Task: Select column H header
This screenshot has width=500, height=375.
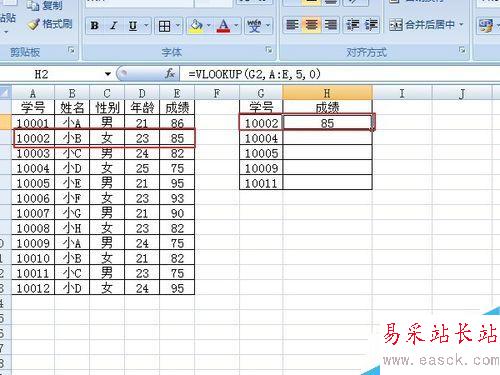Action: pos(327,93)
